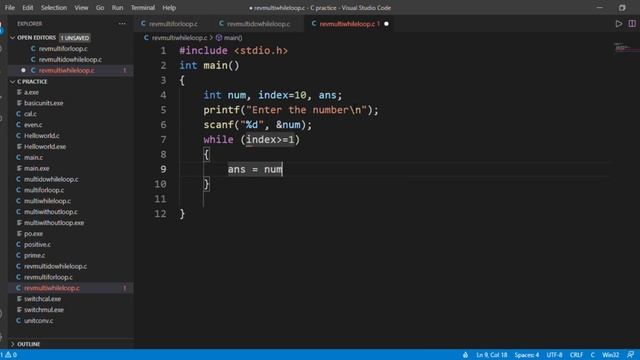The height and width of the screenshot is (360, 640).
Task: Restore down the window
Action: click(622, 8)
